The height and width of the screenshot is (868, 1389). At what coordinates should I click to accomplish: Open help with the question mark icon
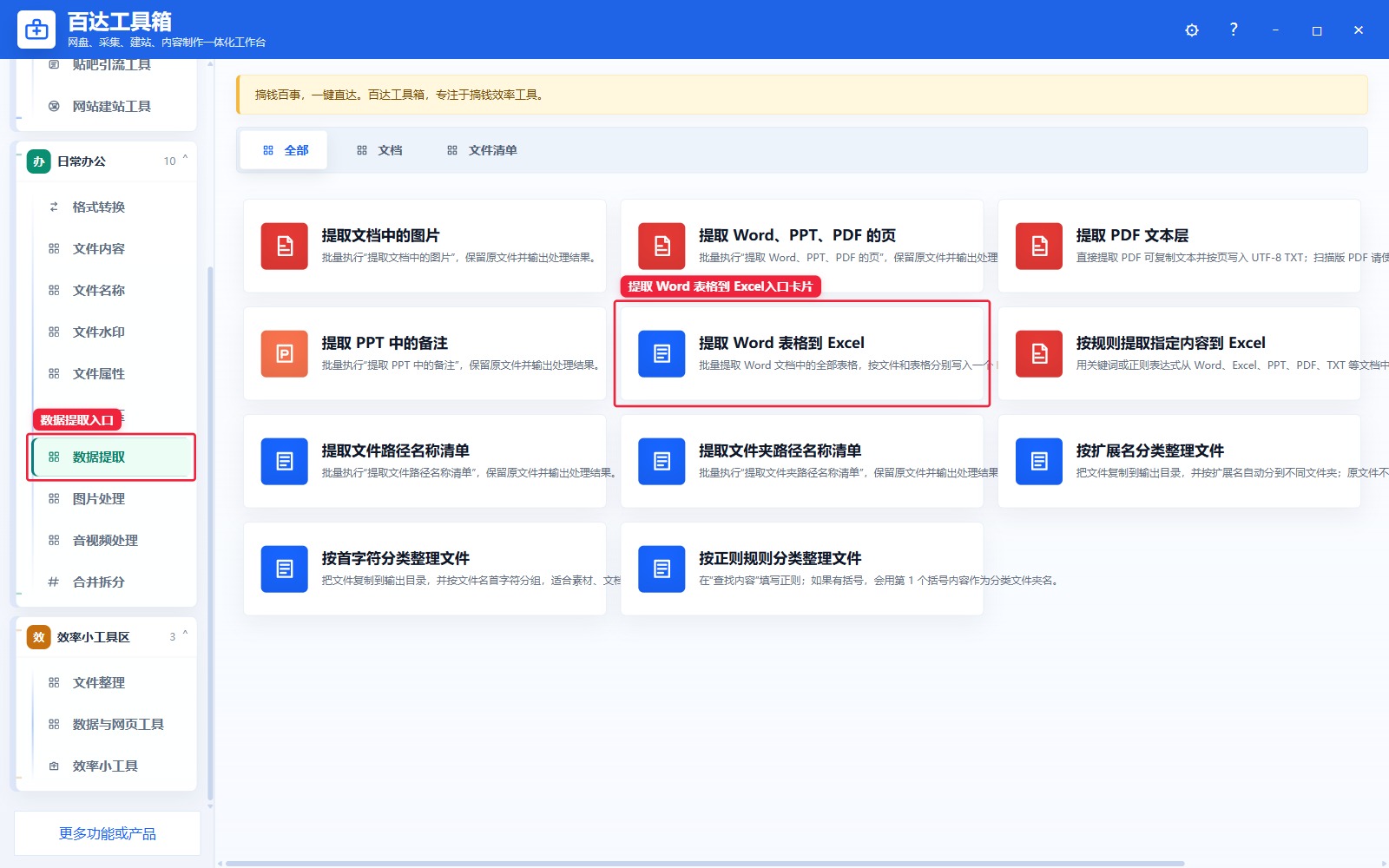click(1234, 30)
